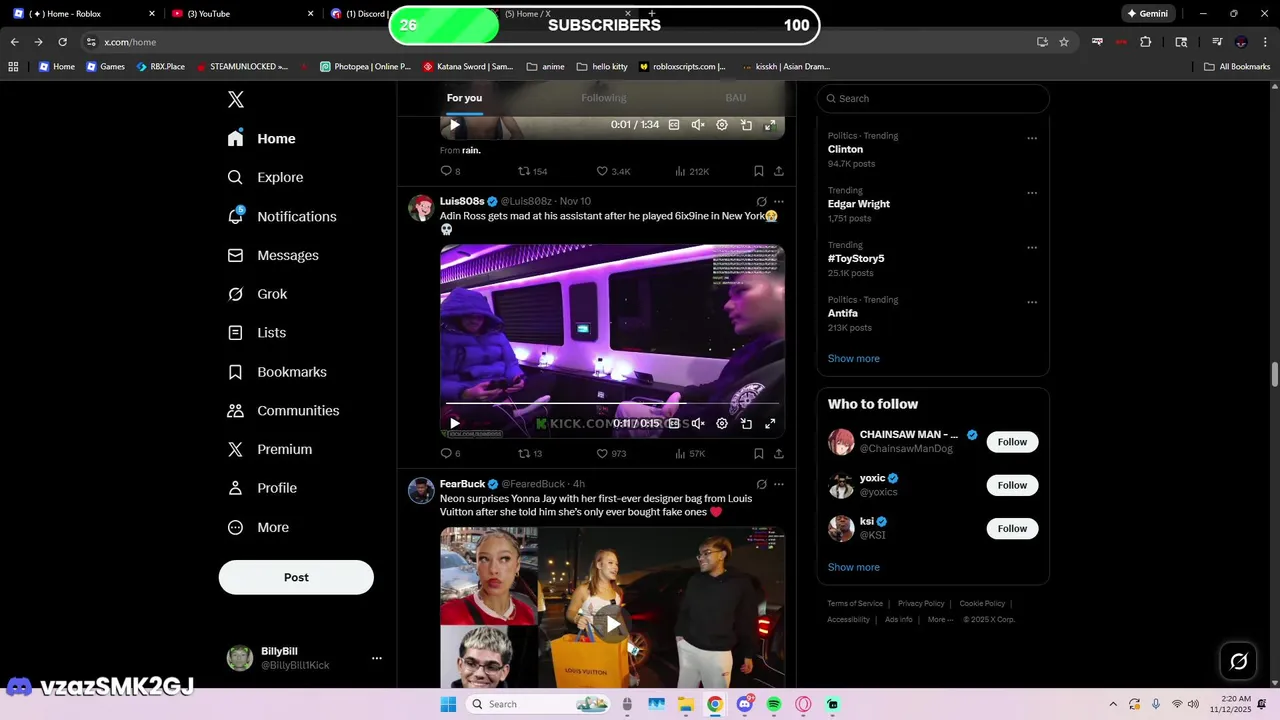
Task: Play the rain. video at 0:01
Action: (454, 125)
